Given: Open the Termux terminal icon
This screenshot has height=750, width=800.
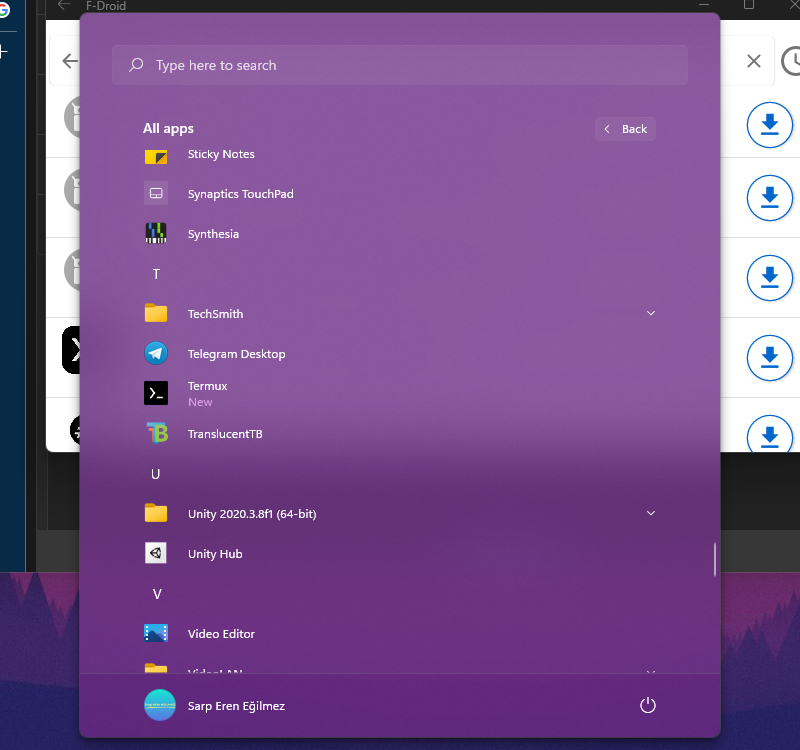Looking at the screenshot, I should coord(156,393).
